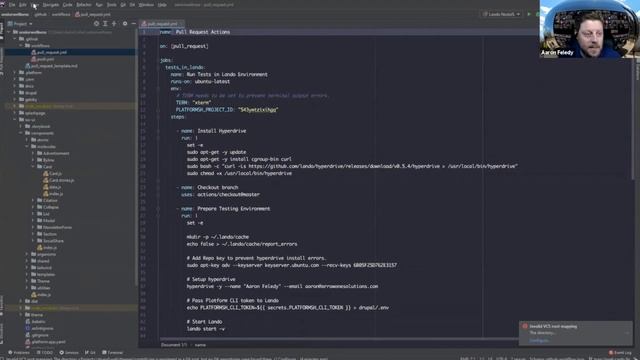Image resolution: width=640 pixels, height=360 pixels.
Task: Expand the drupal folder
Action: 15,93
